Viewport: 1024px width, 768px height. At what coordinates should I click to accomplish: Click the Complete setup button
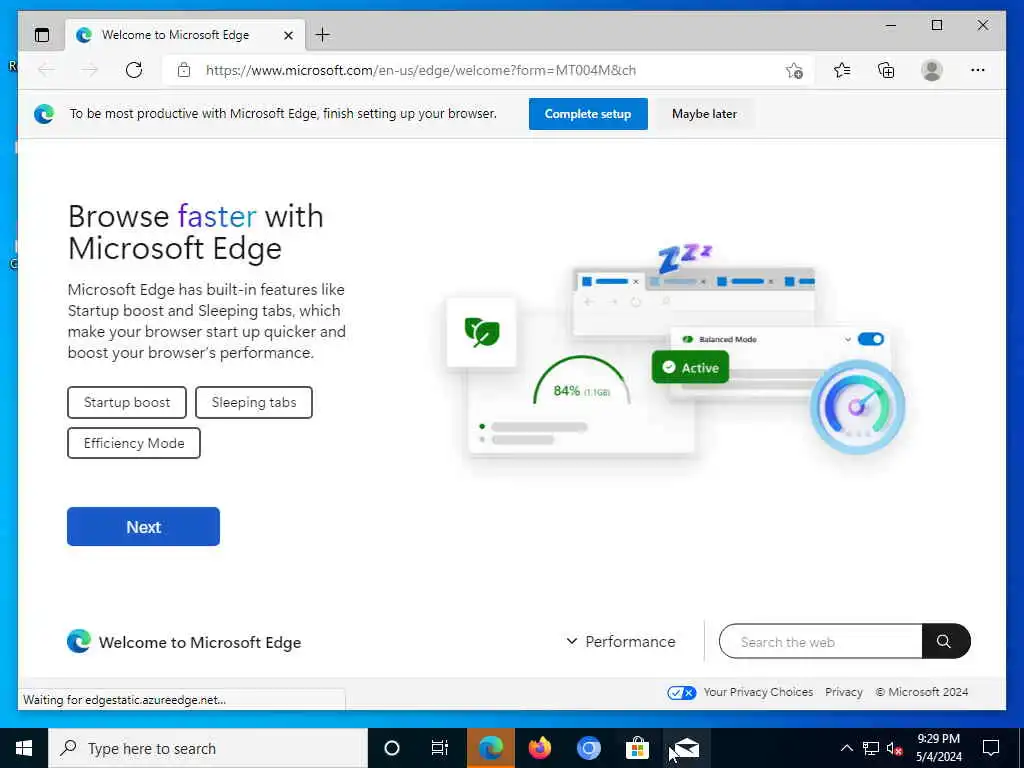point(588,114)
